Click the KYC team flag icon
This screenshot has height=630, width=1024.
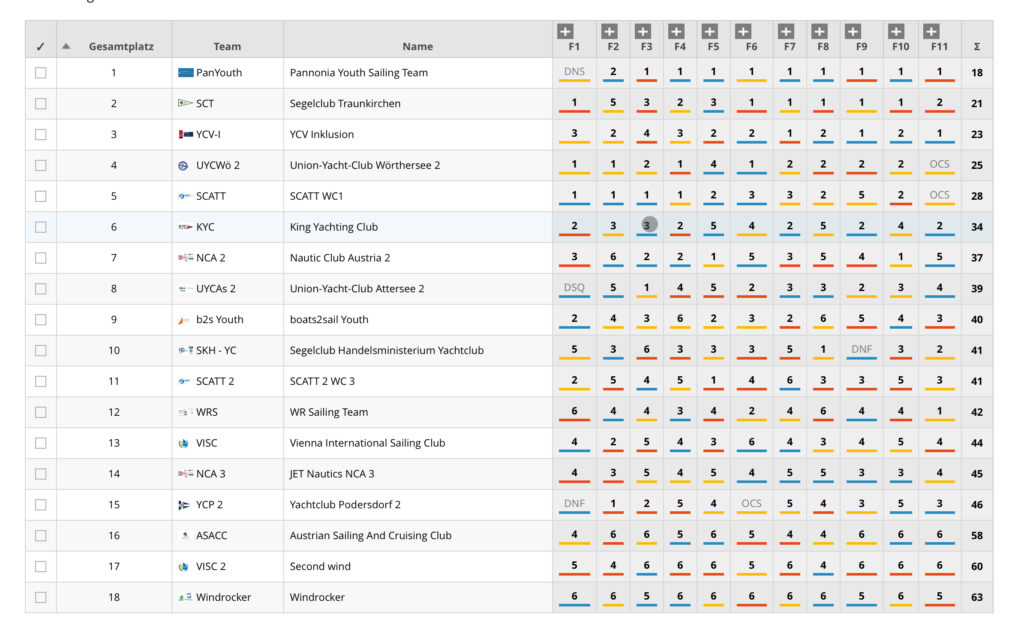pyautogui.click(x=185, y=227)
